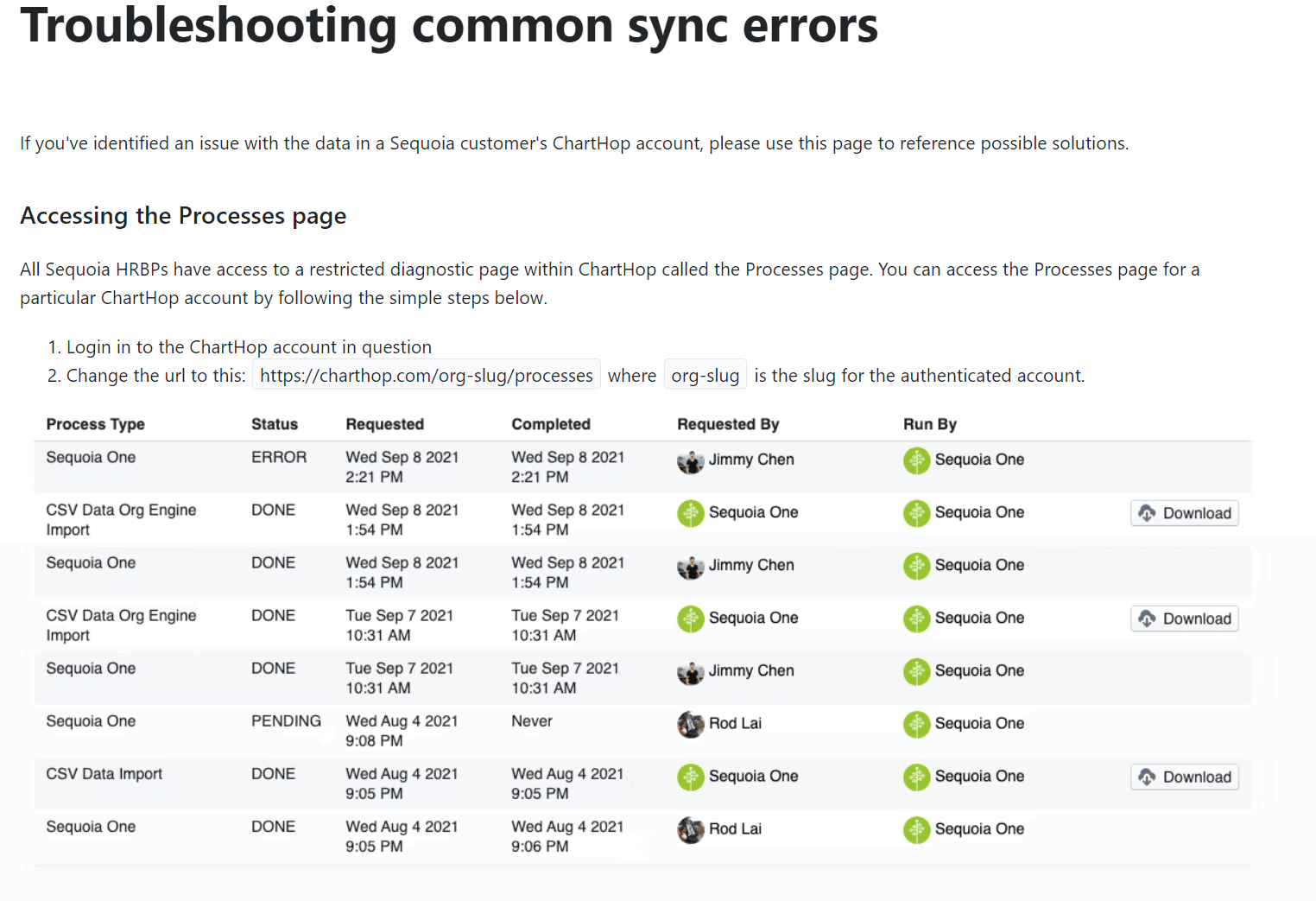Click the PENDING status label for Sequoia One
This screenshot has height=901, width=1316.
point(286,720)
